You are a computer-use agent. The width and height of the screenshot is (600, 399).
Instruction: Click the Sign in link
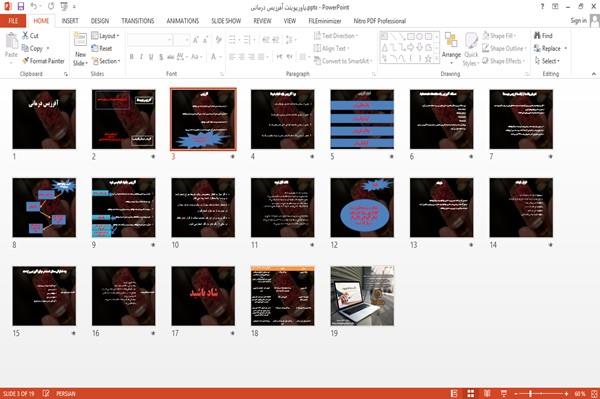[578, 21]
